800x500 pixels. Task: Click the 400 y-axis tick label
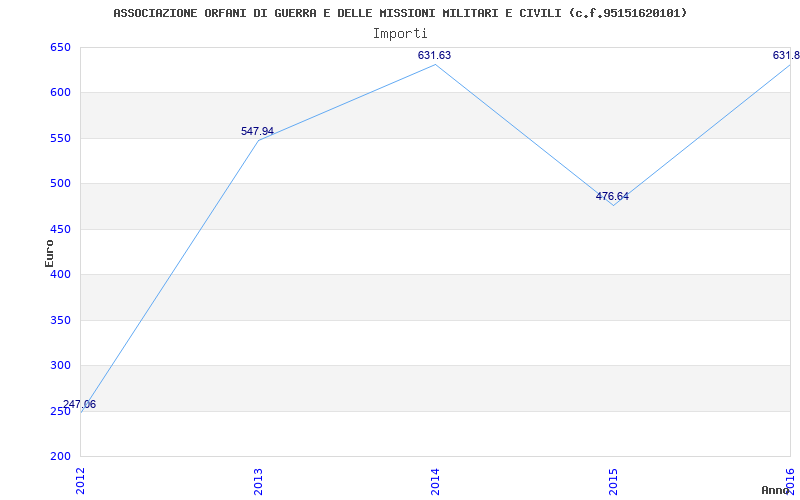[x=60, y=274]
